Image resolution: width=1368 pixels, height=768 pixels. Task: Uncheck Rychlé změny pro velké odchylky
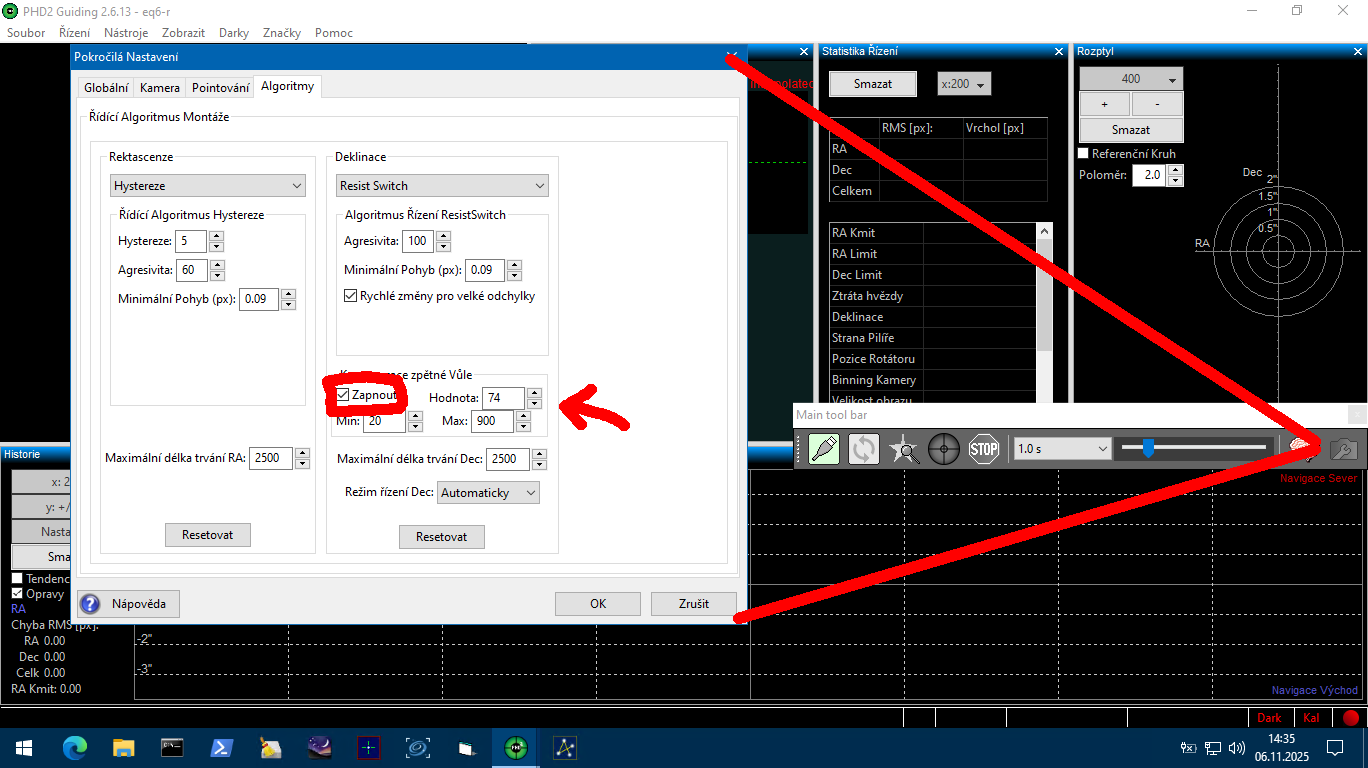tap(351, 296)
